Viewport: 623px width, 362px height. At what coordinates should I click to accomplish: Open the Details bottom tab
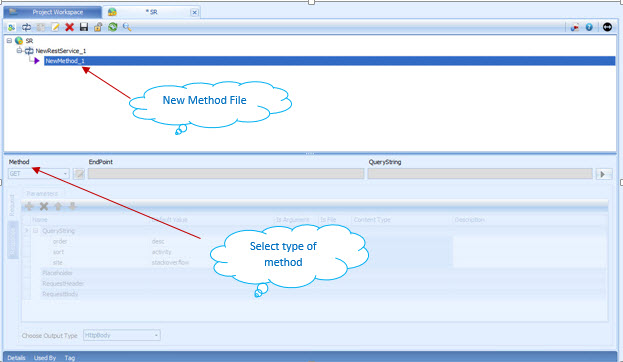click(16, 358)
